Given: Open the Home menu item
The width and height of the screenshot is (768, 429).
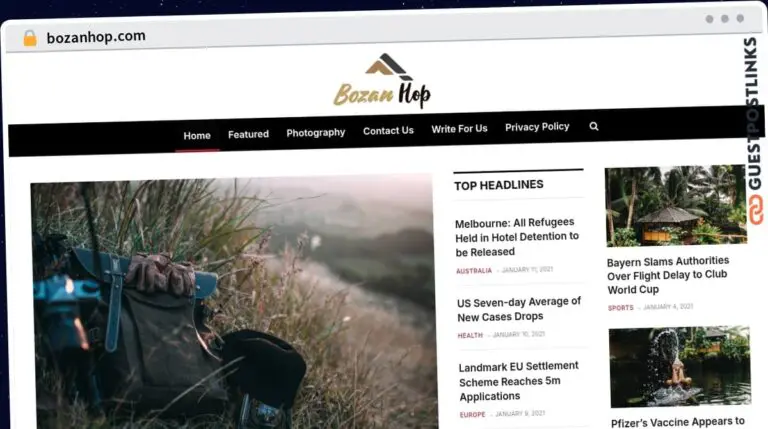Looking at the screenshot, I should pos(197,136).
